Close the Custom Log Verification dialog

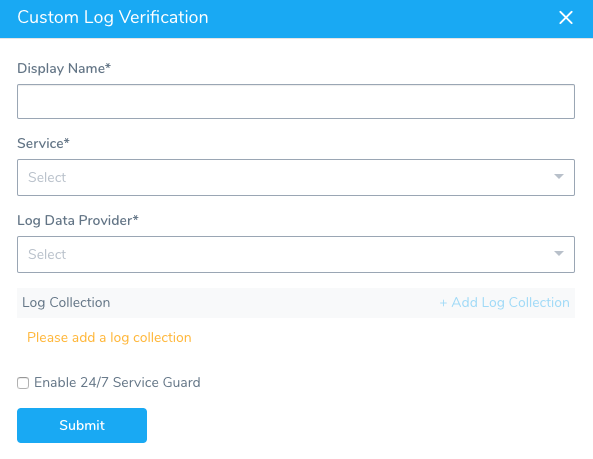tap(566, 17)
